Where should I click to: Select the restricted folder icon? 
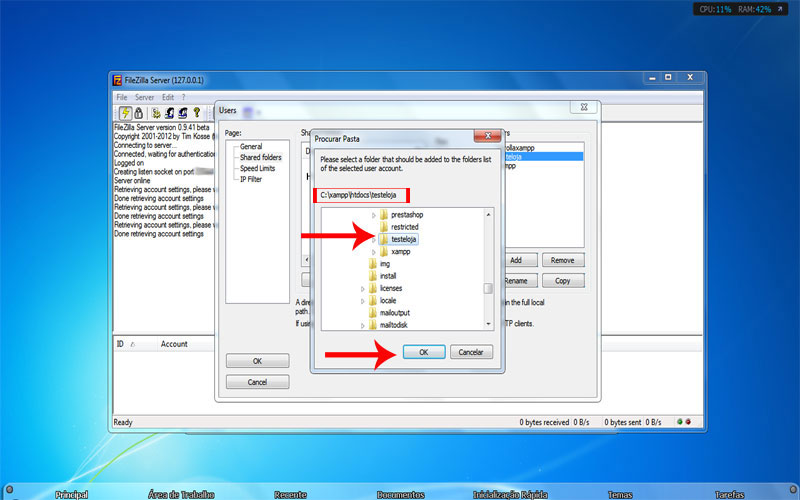coord(384,227)
